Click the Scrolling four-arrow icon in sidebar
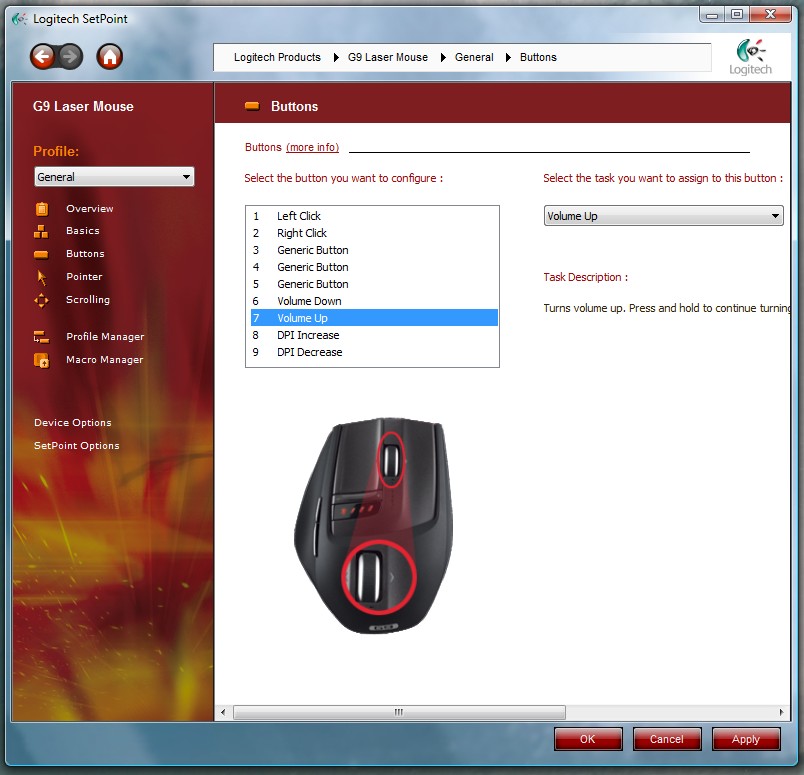This screenshot has width=804, height=775. pos(42,300)
